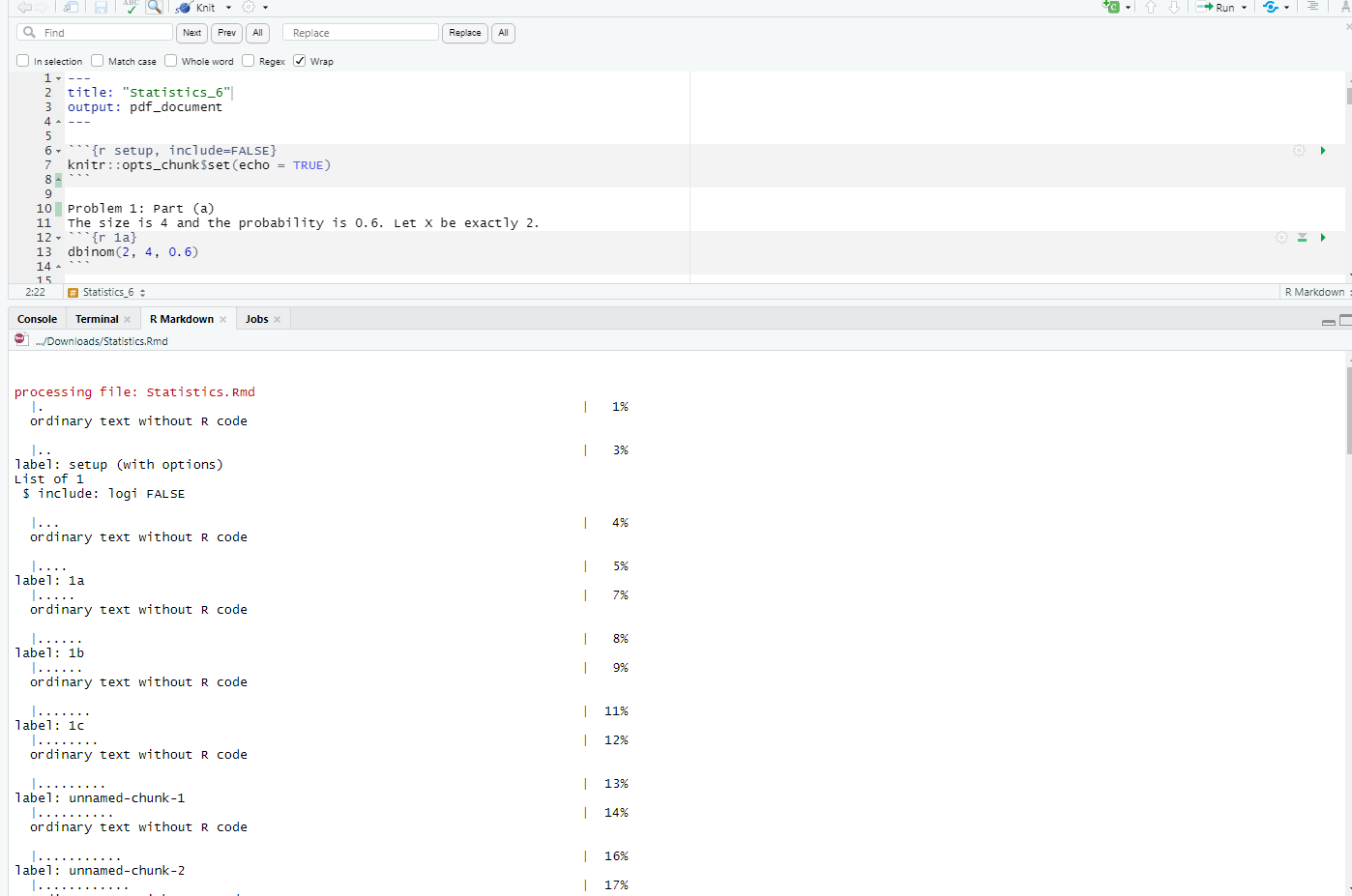Check the Regex search option
The width and height of the screenshot is (1352, 896).
[249, 61]
